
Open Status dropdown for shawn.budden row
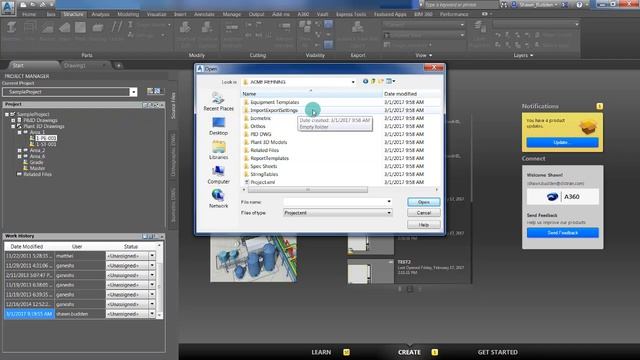[152, 314]
